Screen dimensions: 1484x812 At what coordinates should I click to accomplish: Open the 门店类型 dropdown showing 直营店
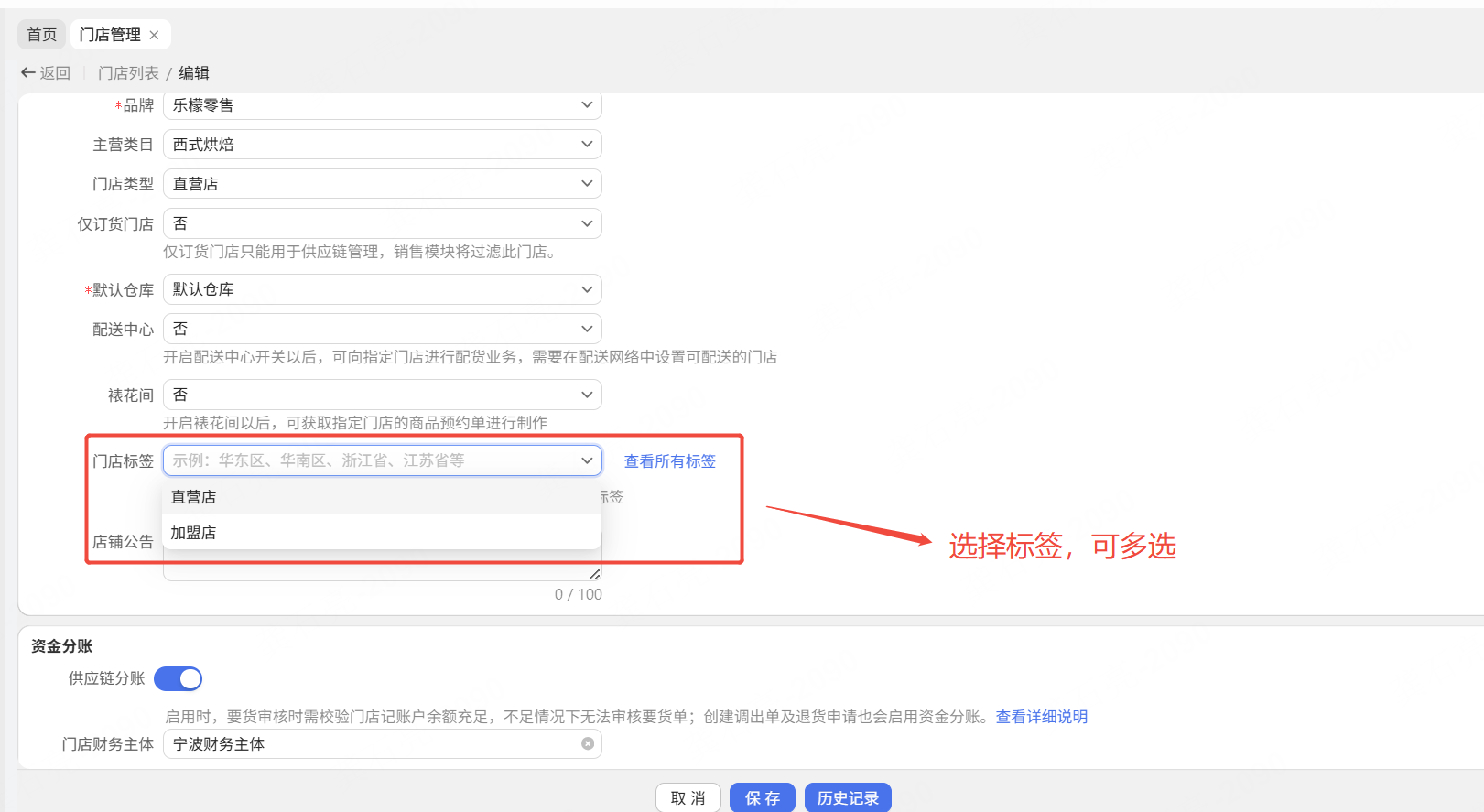point(383,184)
